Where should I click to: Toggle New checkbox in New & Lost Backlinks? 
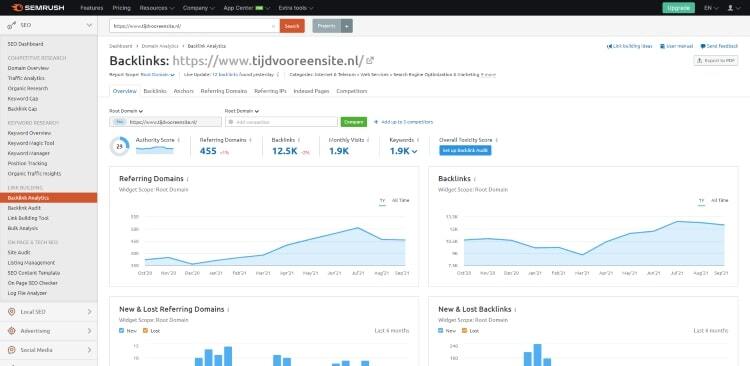[441, 331]
